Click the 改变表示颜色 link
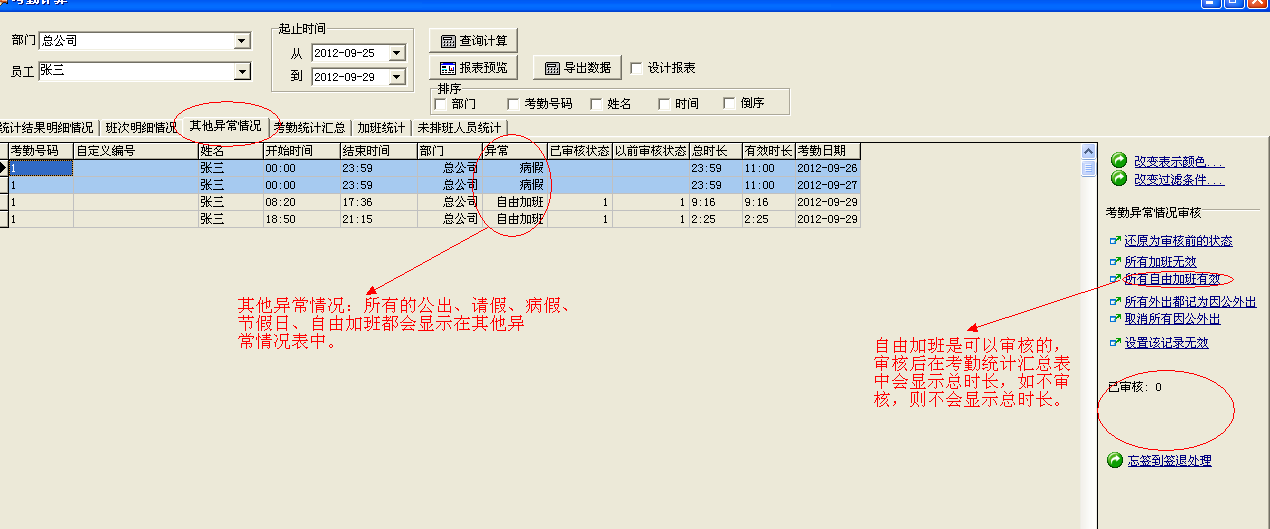The image size is (1270, 529). pyautogui.click(x=1178, y=161)
